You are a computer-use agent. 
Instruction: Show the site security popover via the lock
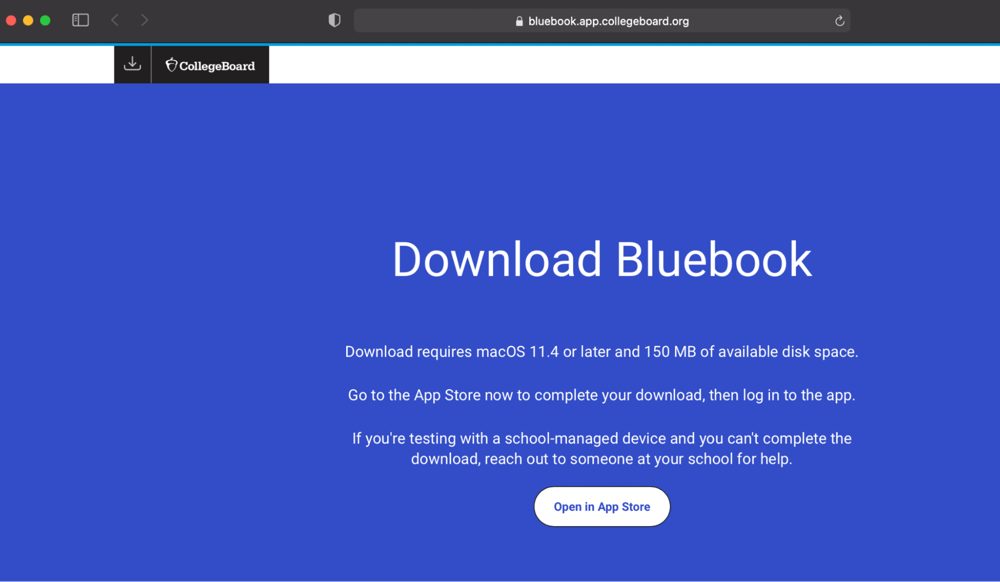518,20
